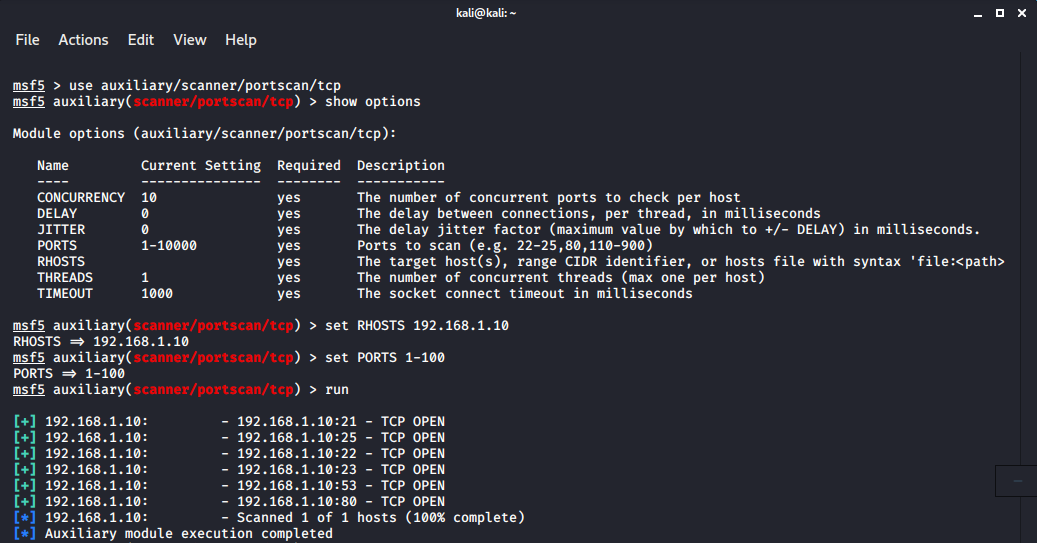Click the 'set RHOSTS 192.168.1.10' command
This screenshot has height=543, width=1037.
point(417,325)
